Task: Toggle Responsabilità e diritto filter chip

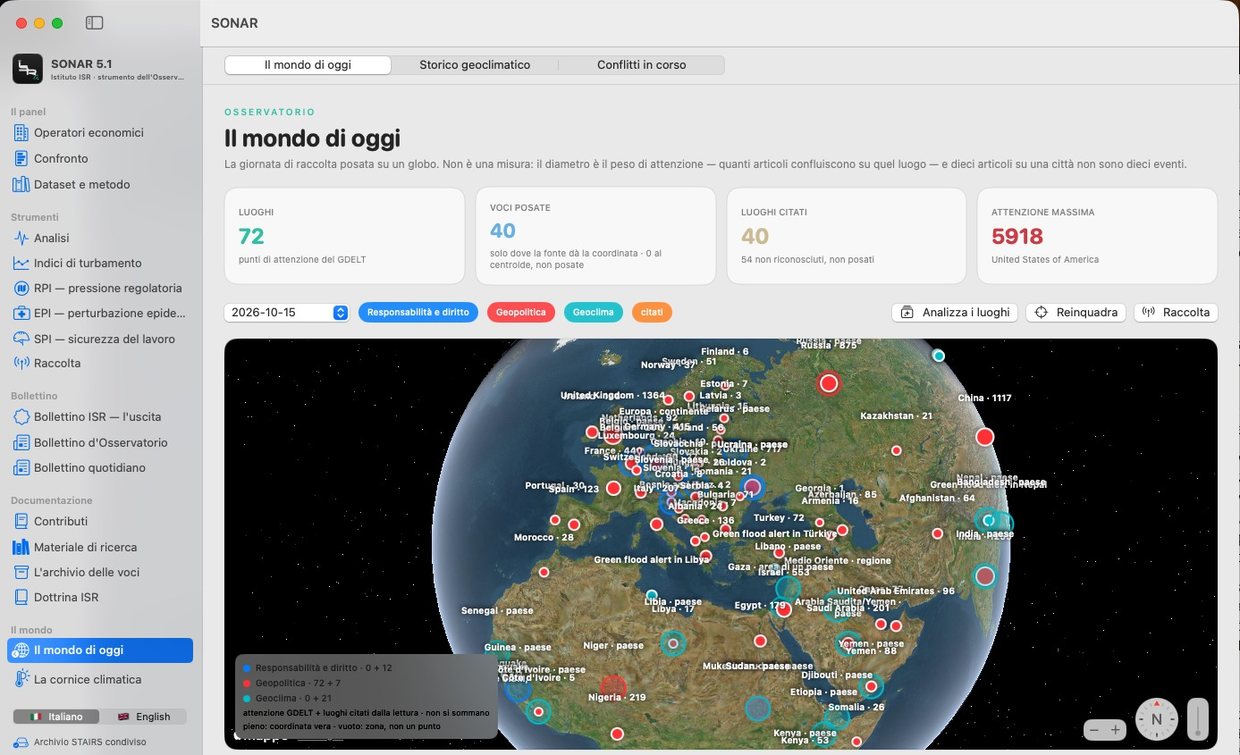Action: (418, 312)
